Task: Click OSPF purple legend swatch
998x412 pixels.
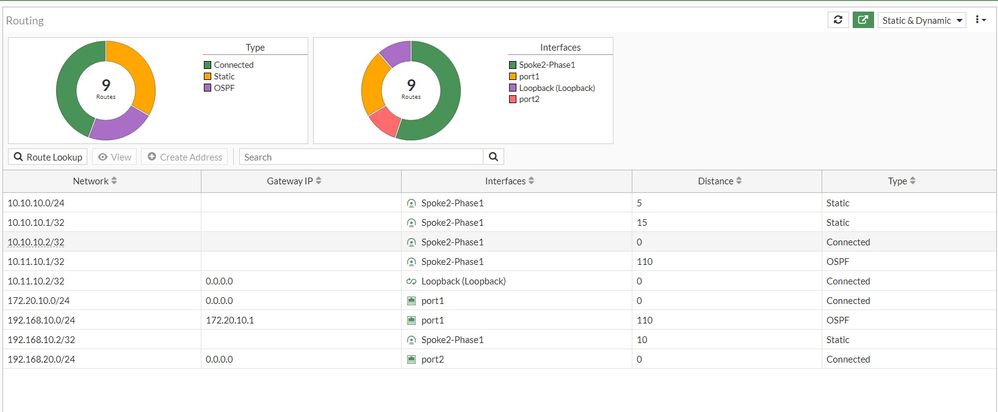Action: click(207, 88)
